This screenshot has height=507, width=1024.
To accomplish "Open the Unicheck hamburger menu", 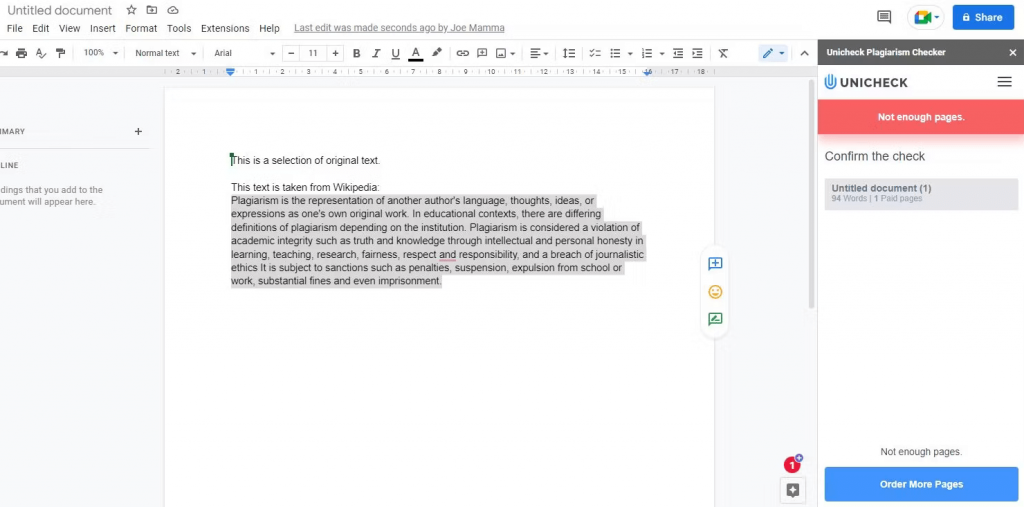I will pyautogui.click(x=1004, y=82).
